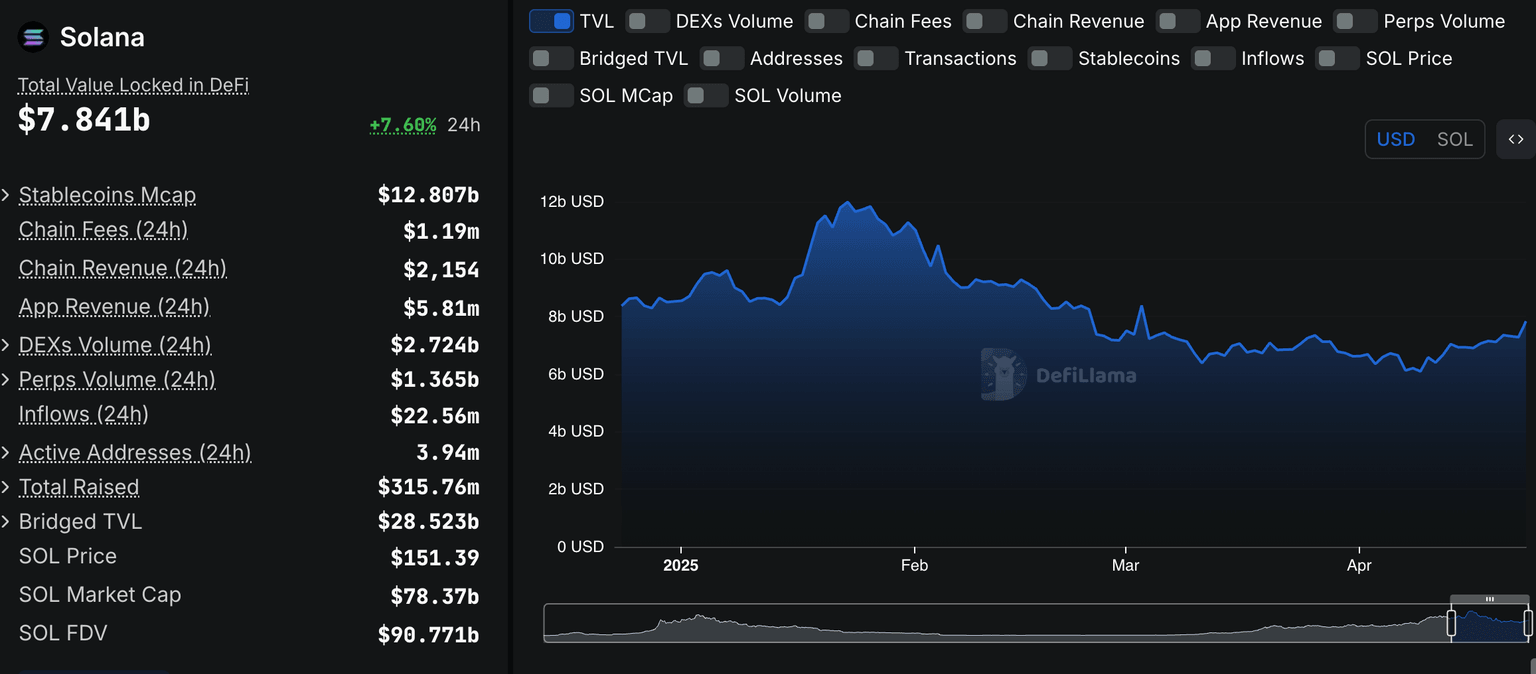
Task: Click the App Revenue (24h) label
Action: (114, 306)
